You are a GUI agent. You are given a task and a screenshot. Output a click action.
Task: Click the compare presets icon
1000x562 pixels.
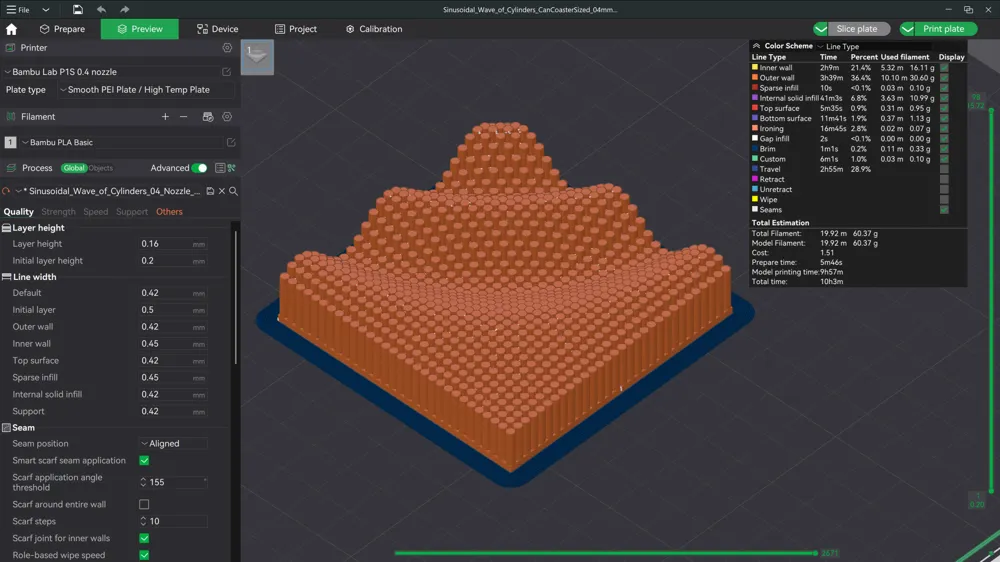pyautogui.click(x=232, y=168)
